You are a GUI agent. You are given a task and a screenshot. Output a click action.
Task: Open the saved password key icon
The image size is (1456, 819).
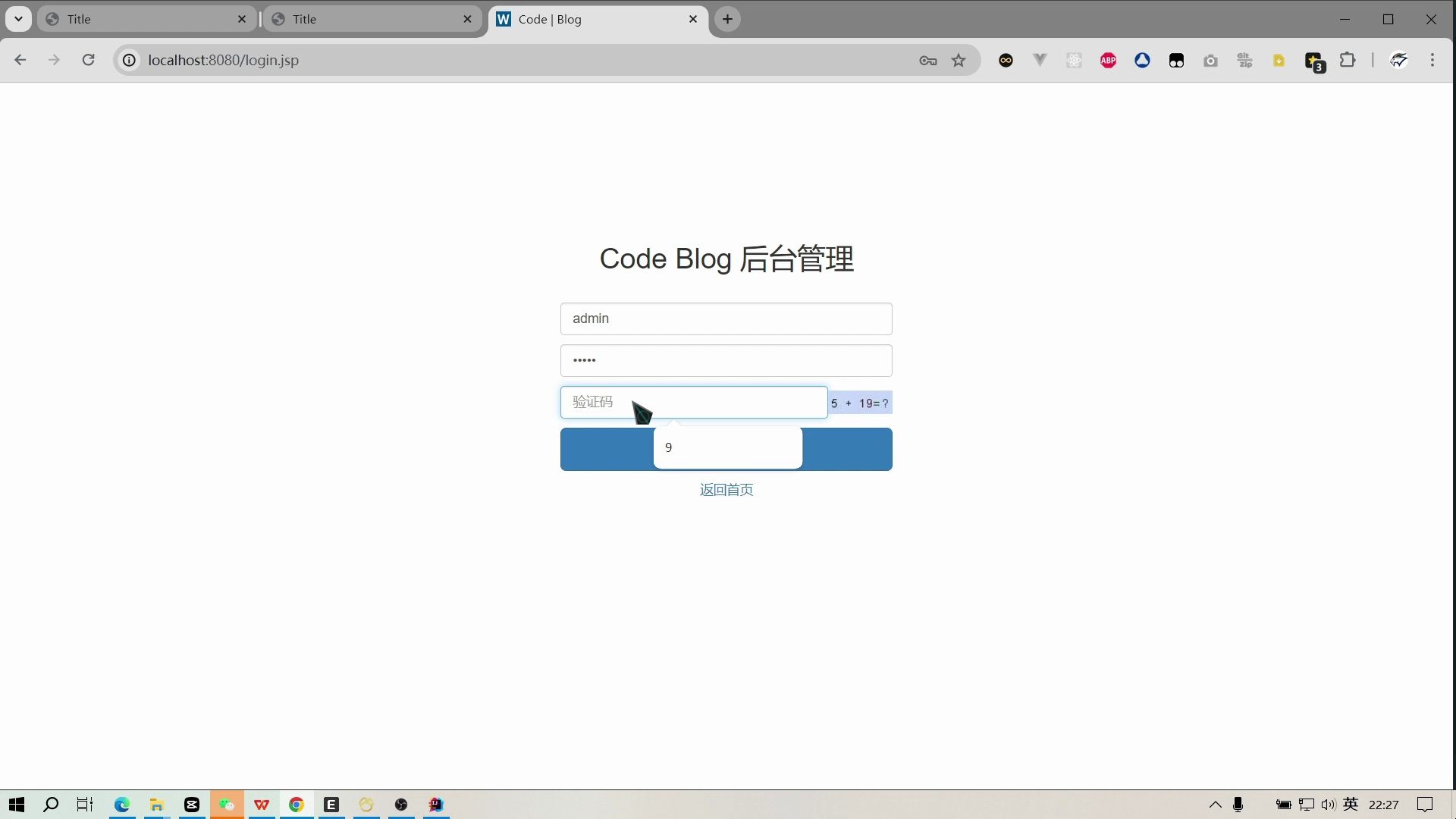tap(927, 61)
